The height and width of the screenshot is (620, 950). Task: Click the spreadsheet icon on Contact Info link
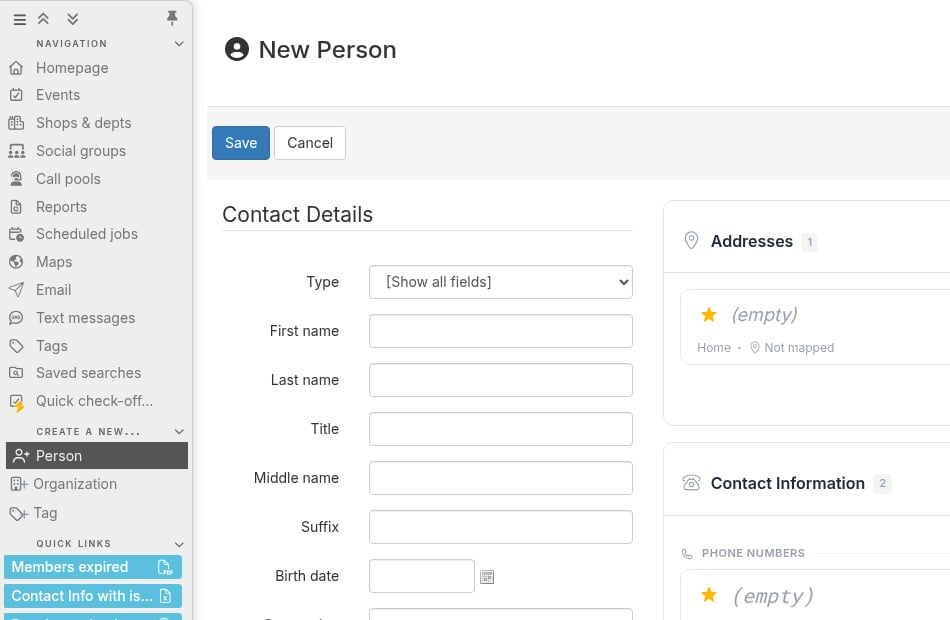[165, 596]
